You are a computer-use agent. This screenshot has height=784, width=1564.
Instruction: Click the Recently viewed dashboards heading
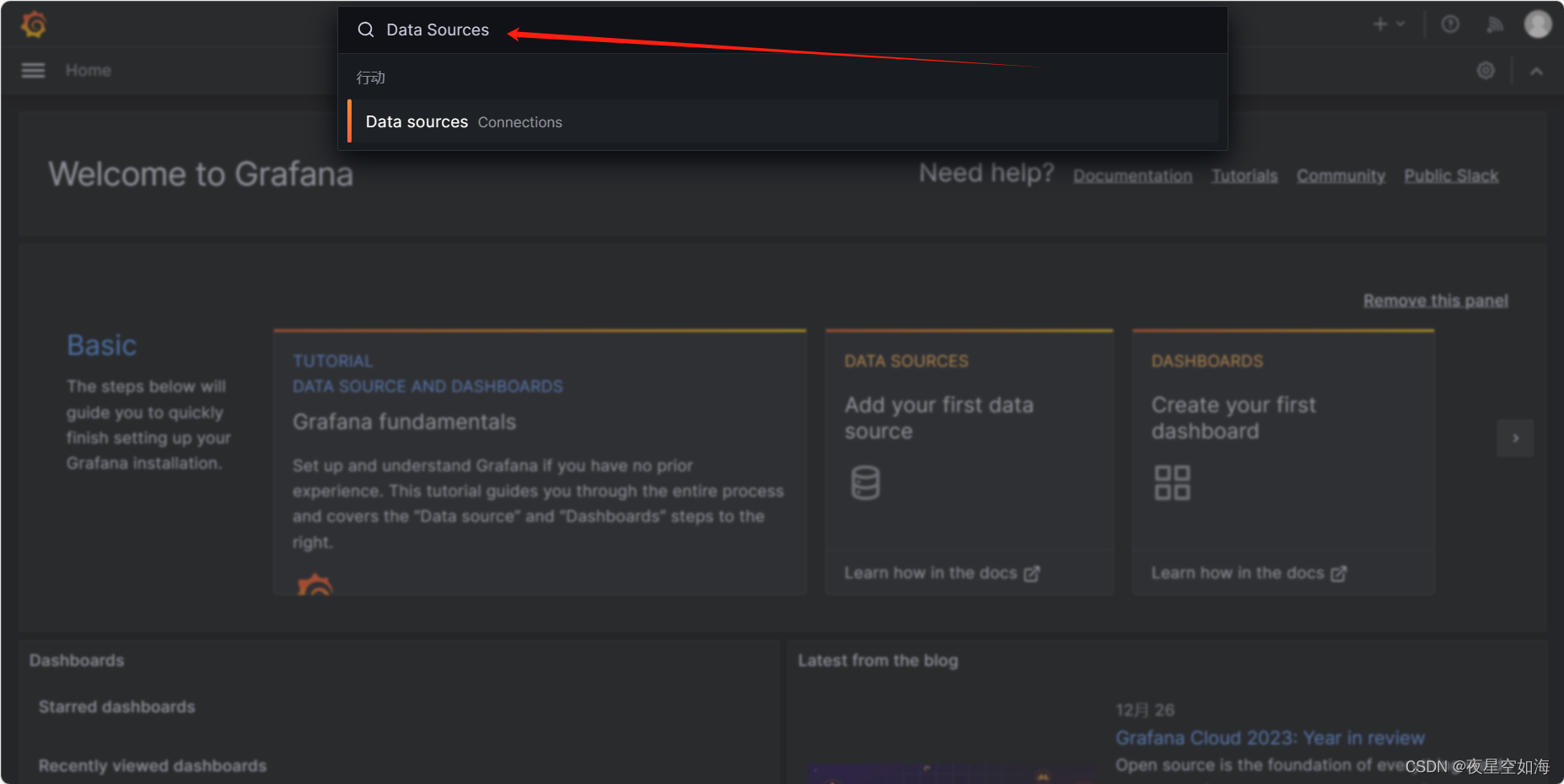click(x=153, y=766)
